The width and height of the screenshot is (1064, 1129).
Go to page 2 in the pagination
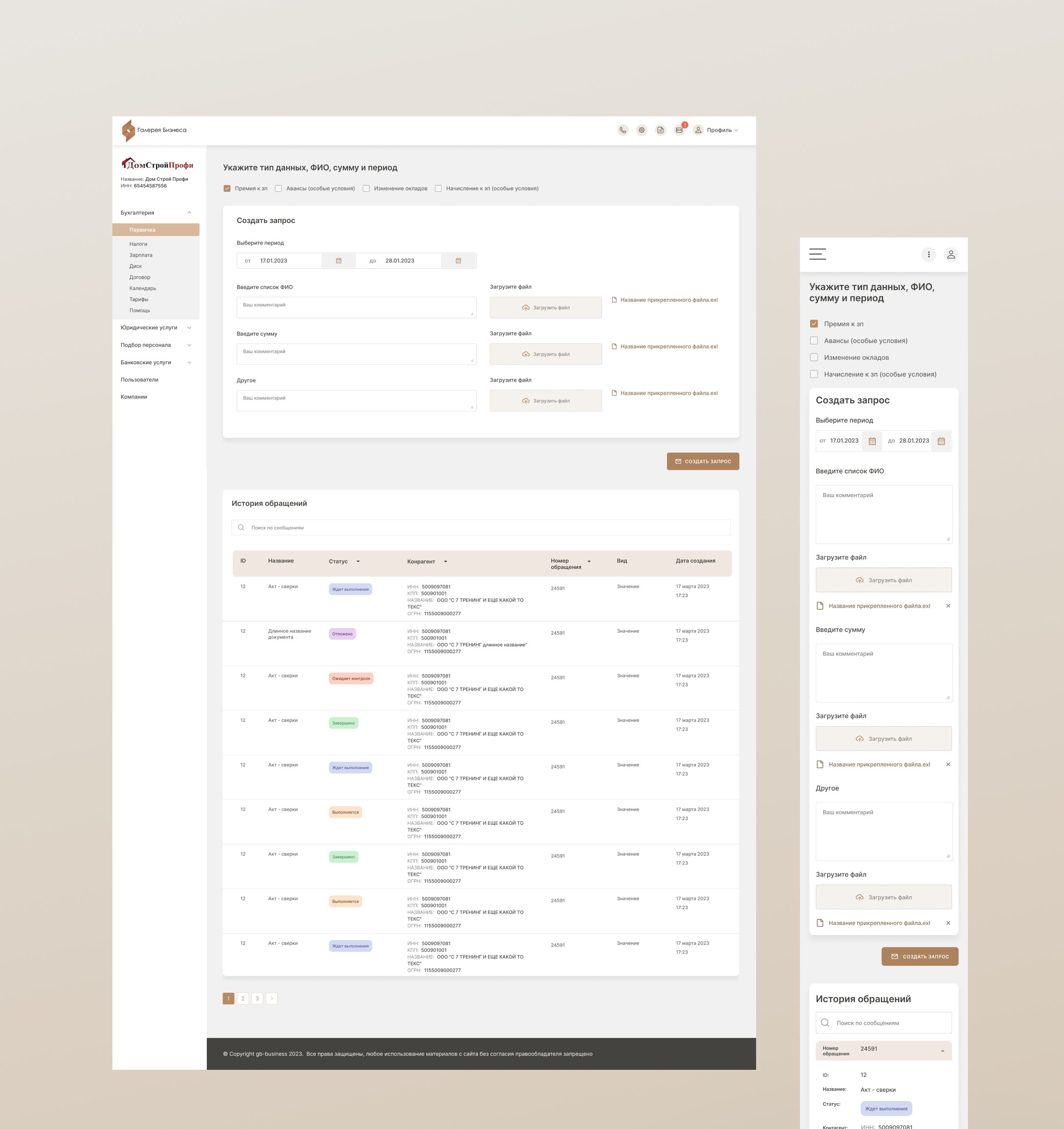point(243,998)
